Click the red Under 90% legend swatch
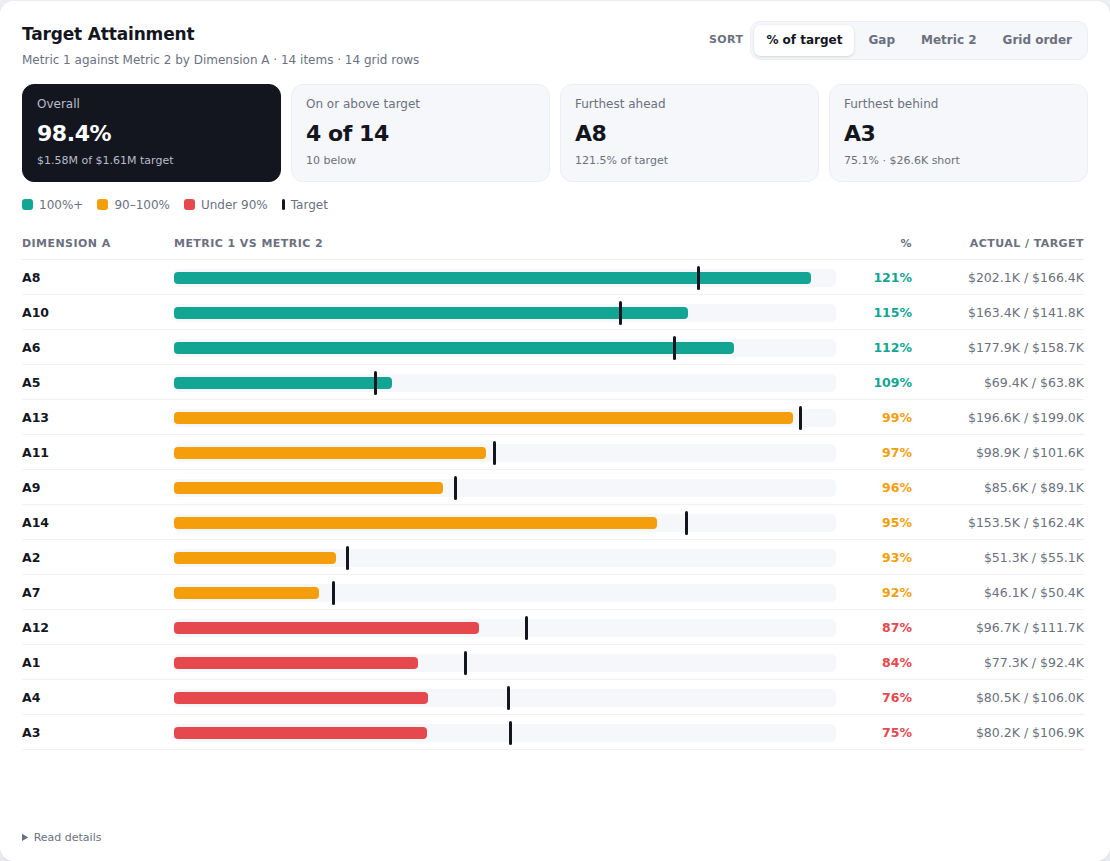Image resolution: width=1110 pixels, height=861 pixels. [189, 205]
